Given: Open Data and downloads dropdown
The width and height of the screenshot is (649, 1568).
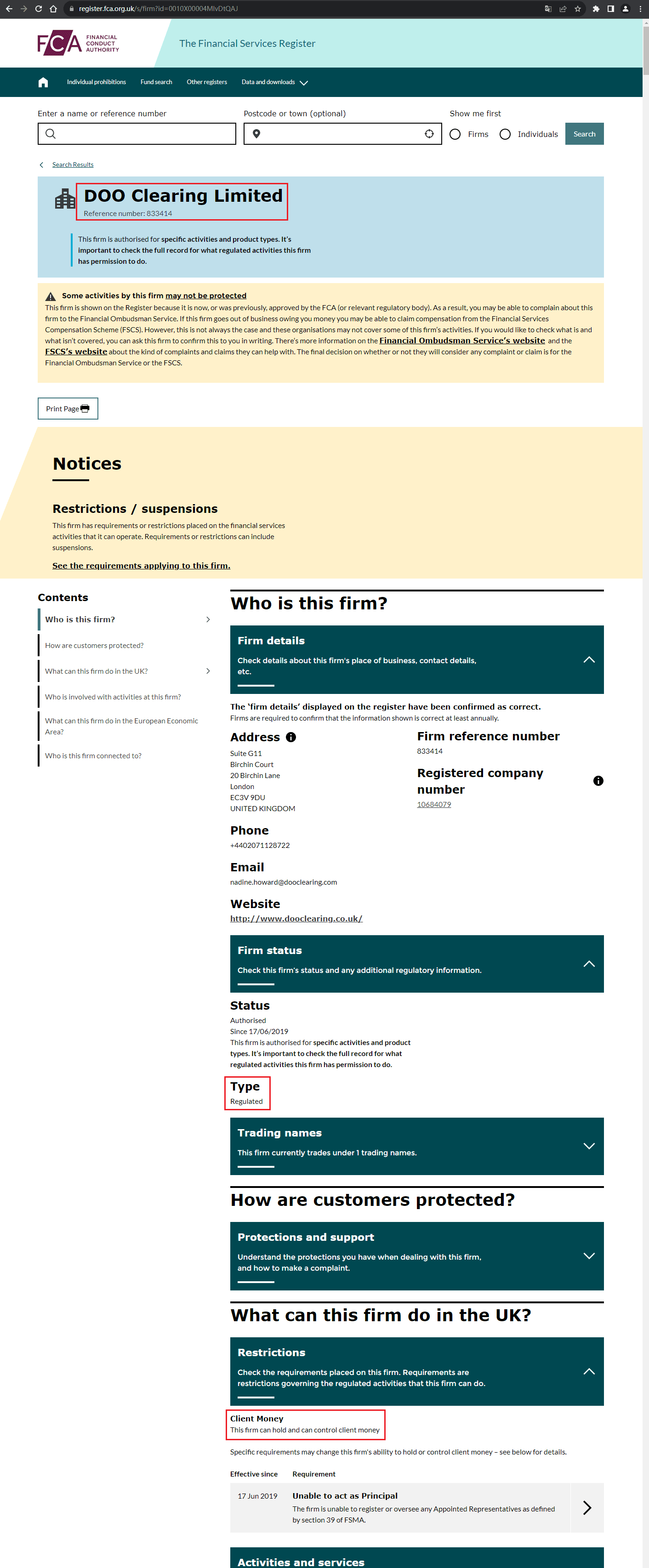Looking at the screenshot, I should pos(274,82).
